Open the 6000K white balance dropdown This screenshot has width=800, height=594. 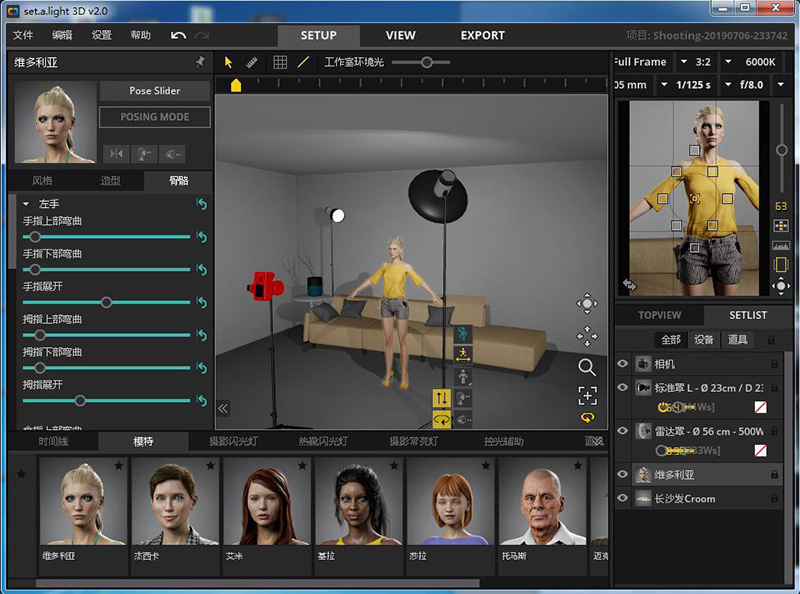(760, 62)
